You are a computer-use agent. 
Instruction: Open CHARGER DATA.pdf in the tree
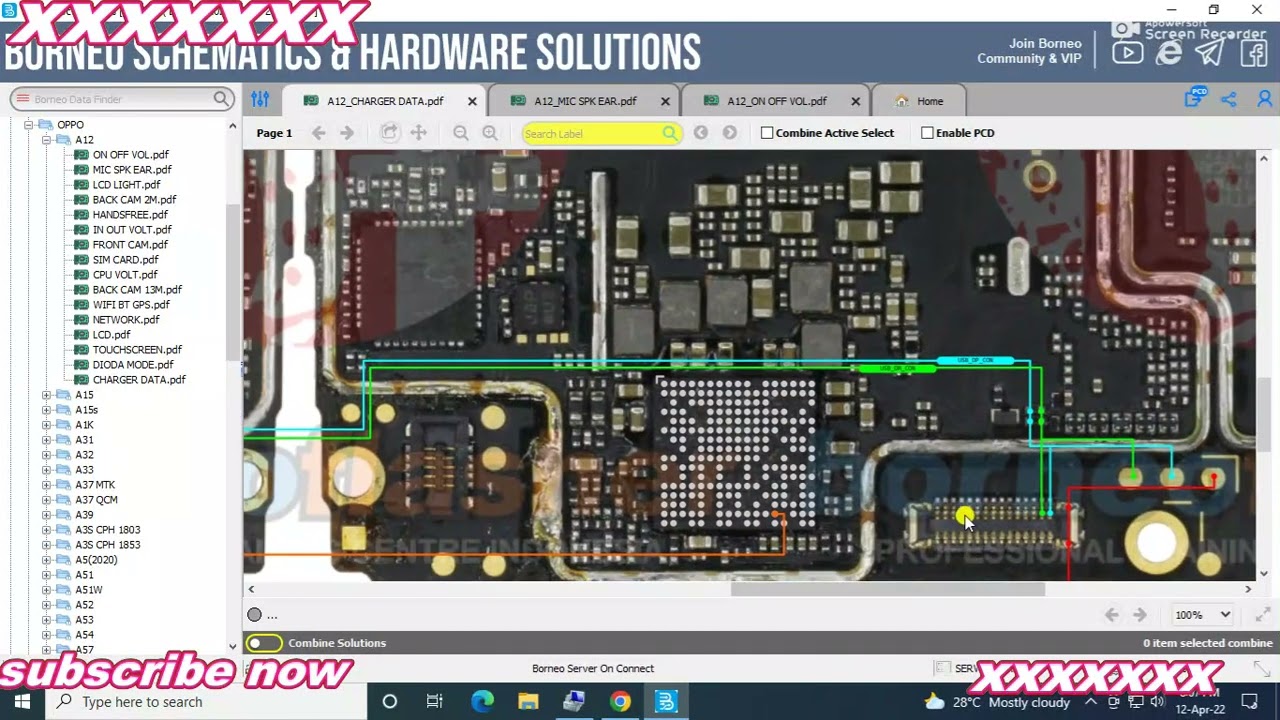(139, 380)
